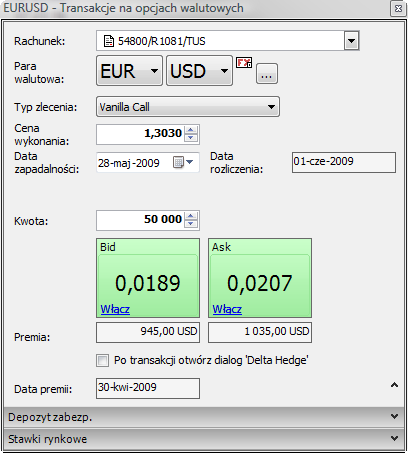
Task: Click the Bid premium 945,00 USD field
Action: pyautogui.click(x=148, y=332)
